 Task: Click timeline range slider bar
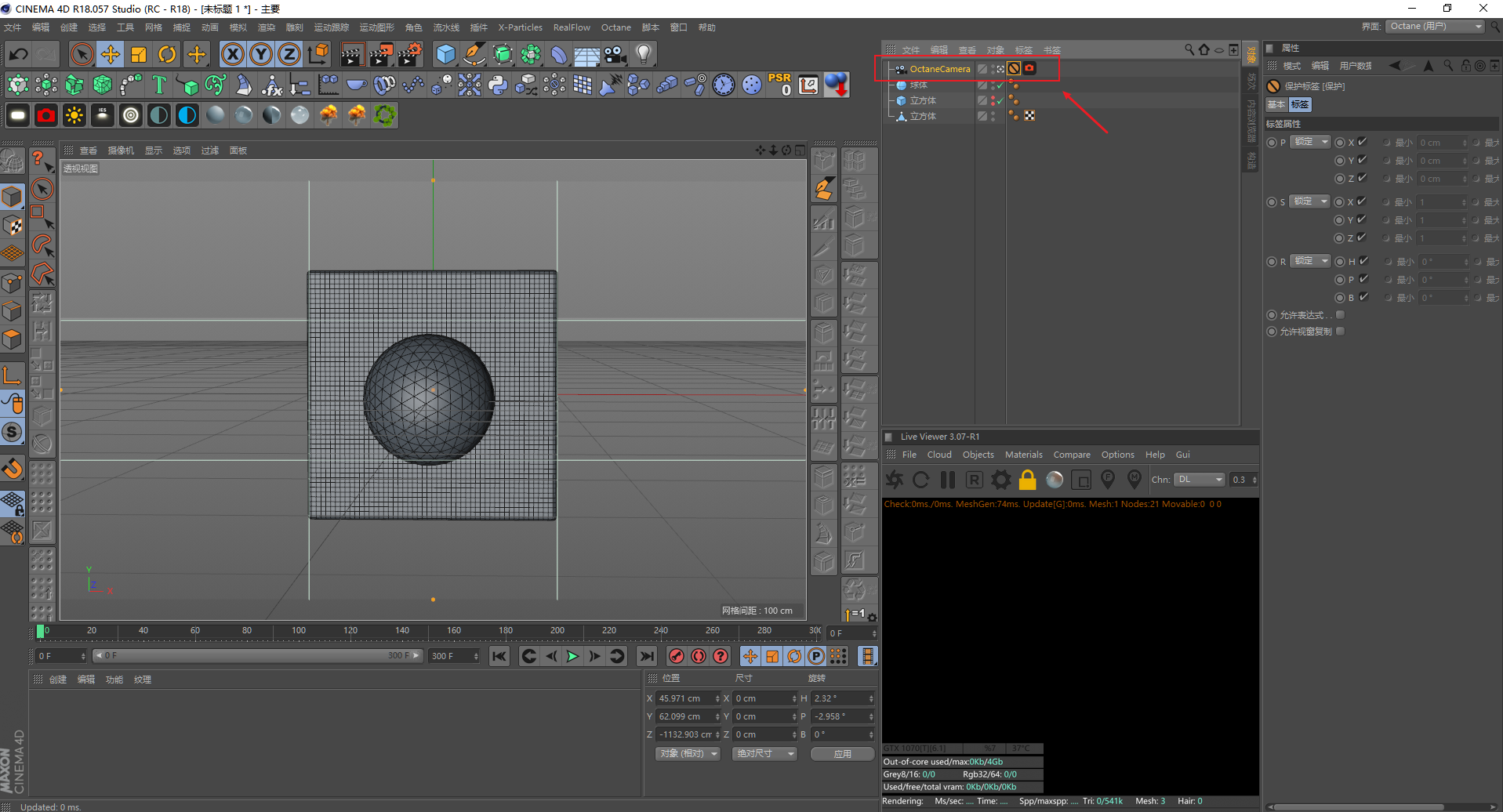click(x=258, y=655)
